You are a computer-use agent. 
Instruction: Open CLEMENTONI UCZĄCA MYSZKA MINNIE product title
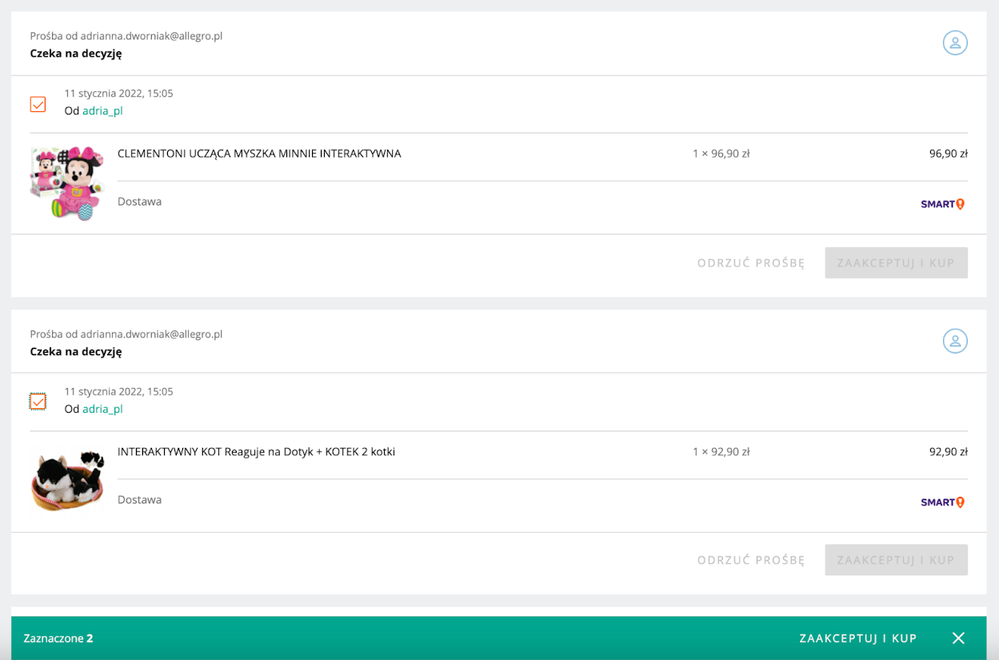pos(259,154)
